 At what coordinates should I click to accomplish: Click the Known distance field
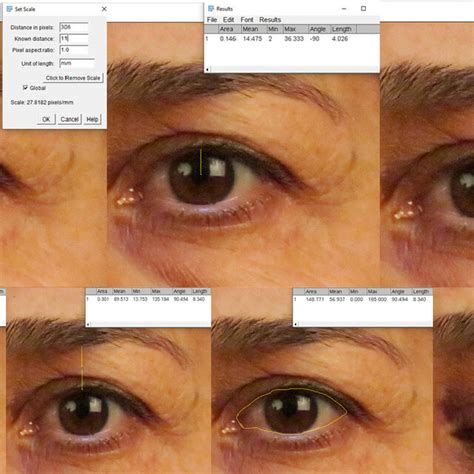[x=74, y=39]
